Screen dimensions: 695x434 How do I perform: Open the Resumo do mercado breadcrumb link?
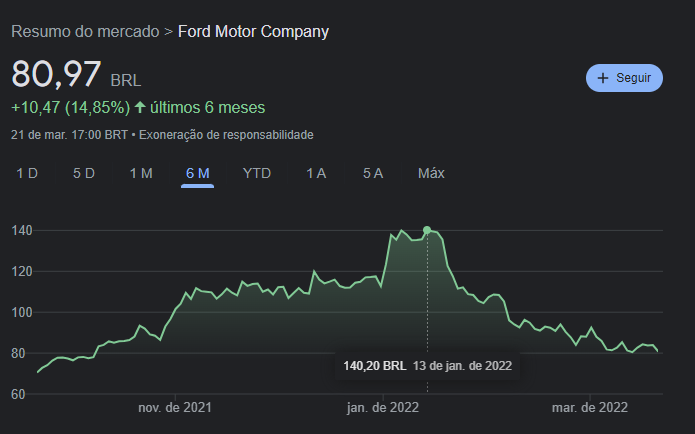[85, 31]
